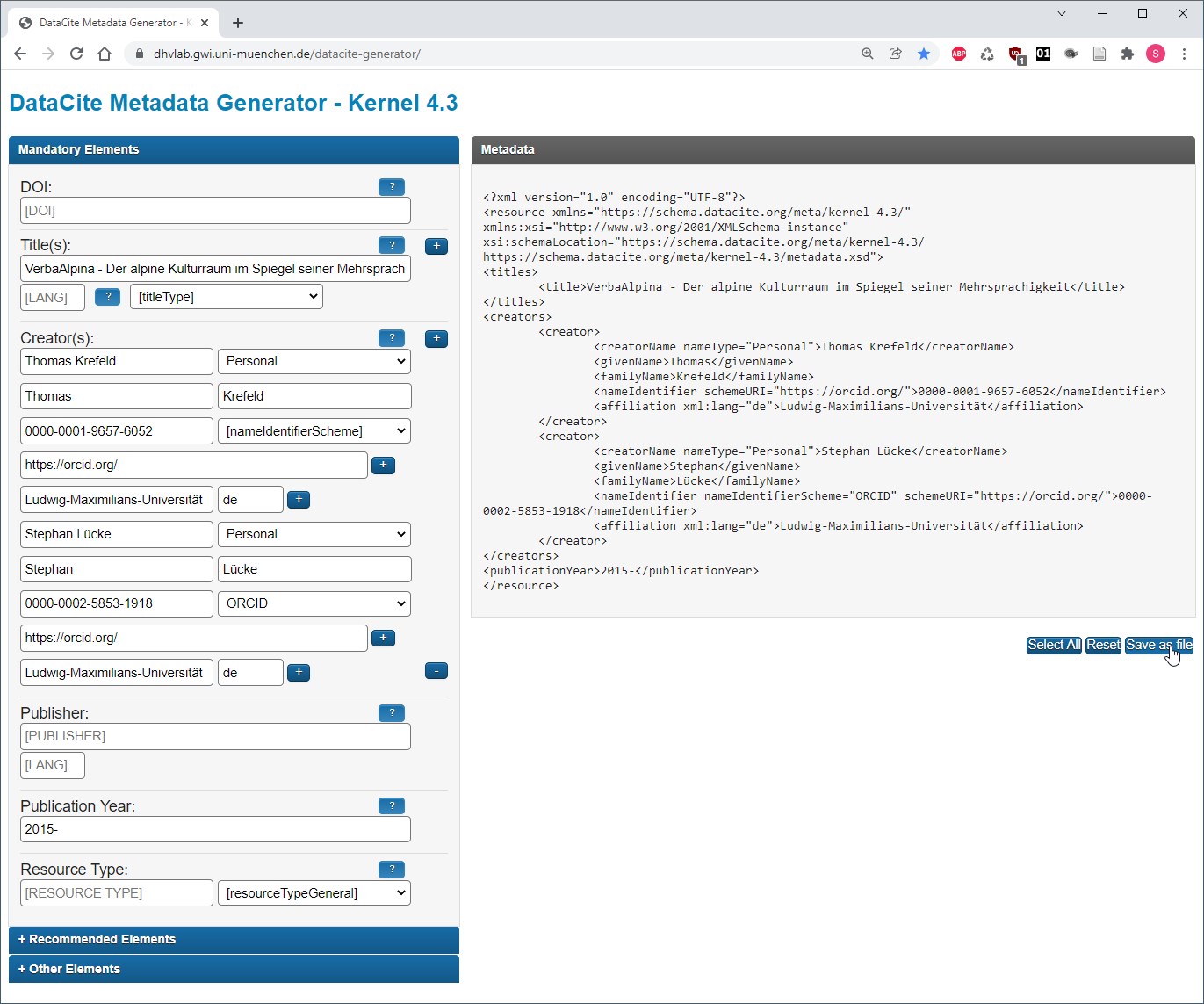Expand the Other Elements section
Image resolution: width=1204 pixels, height=1004 pixels.
[234, 969]
